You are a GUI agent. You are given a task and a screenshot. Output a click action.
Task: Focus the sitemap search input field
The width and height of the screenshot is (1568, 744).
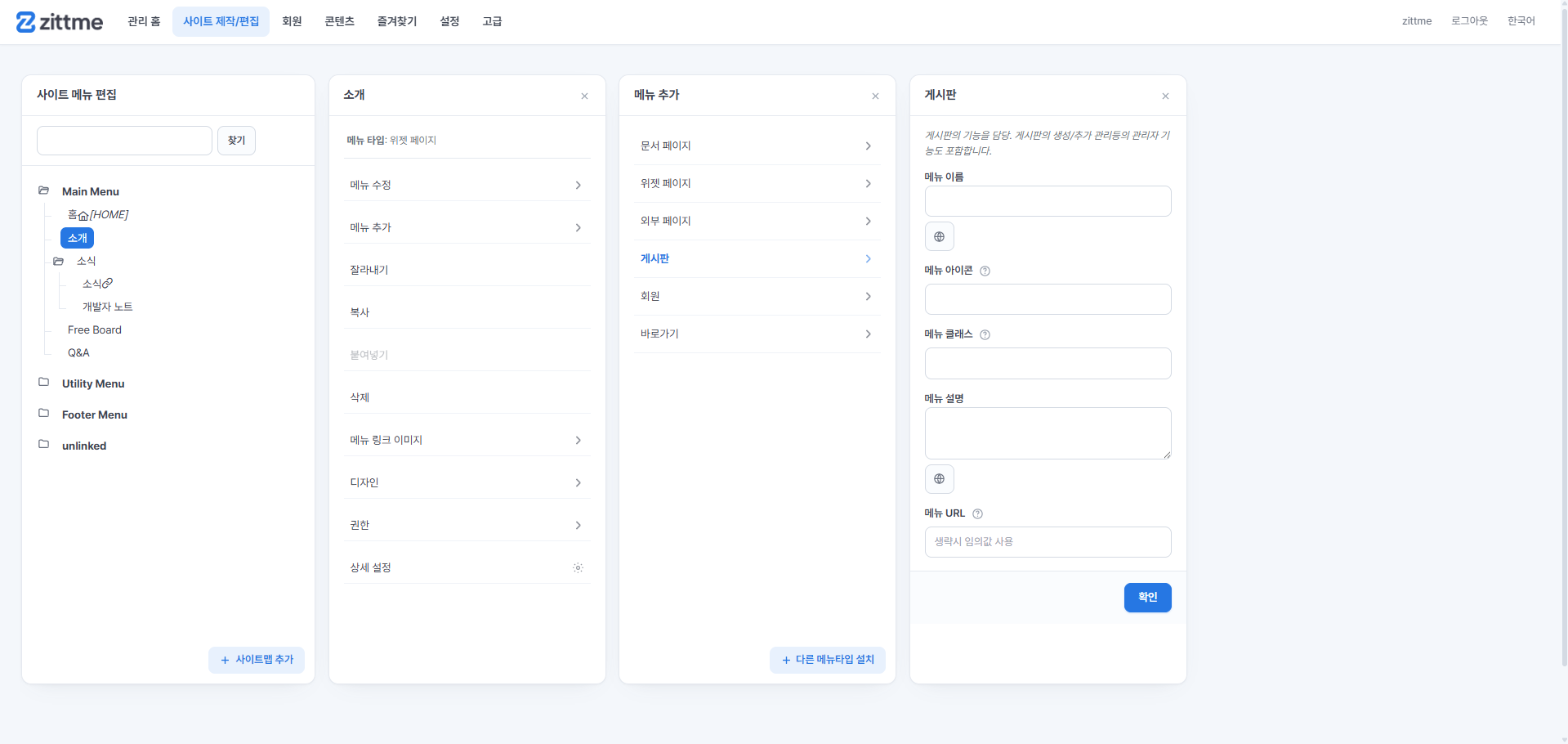tap(124, 141)
